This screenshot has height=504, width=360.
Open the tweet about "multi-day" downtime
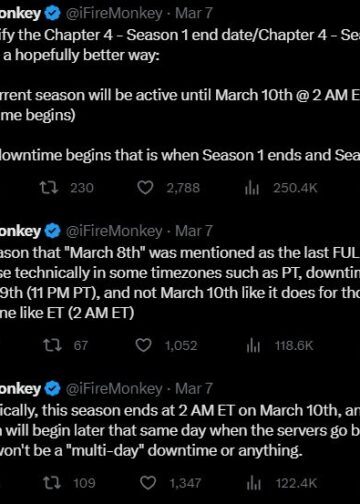180,430
